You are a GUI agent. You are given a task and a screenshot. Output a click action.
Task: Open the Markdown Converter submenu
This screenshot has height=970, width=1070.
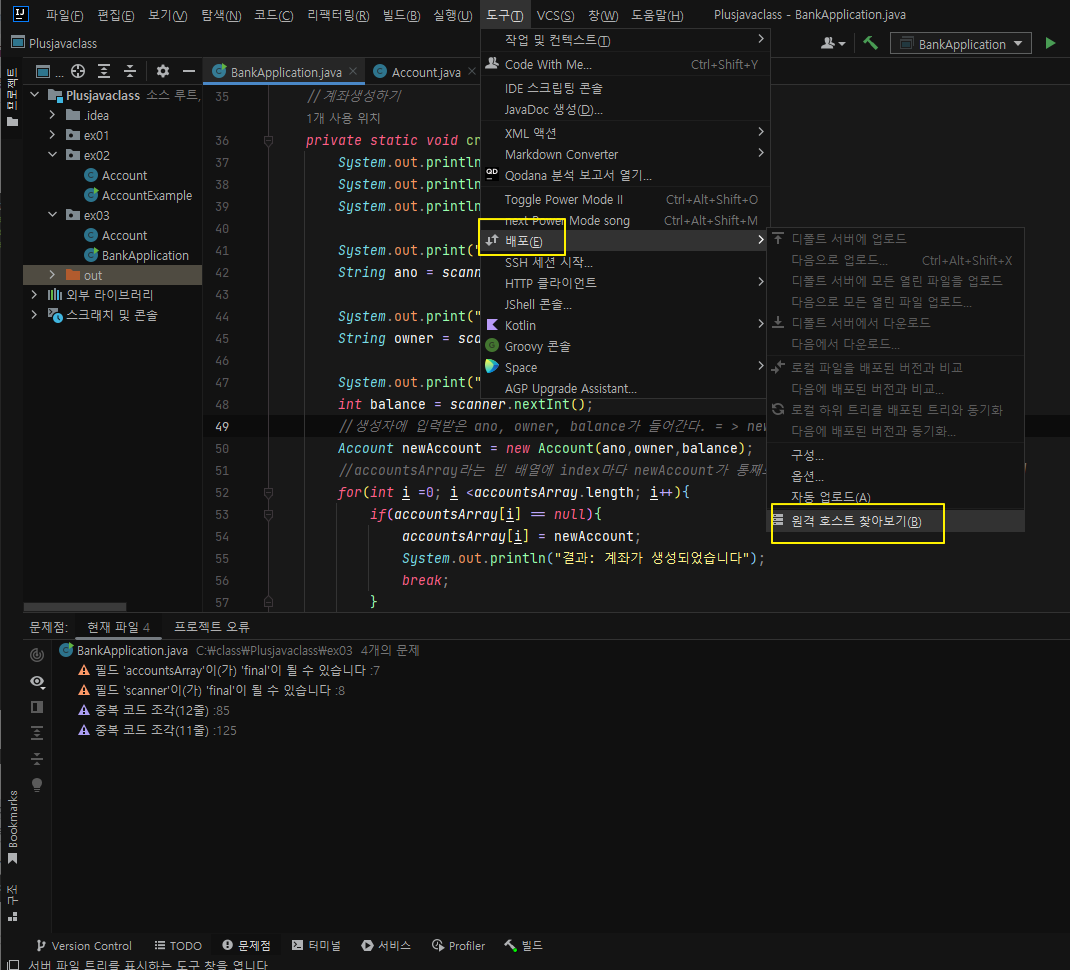coord(625,154)
